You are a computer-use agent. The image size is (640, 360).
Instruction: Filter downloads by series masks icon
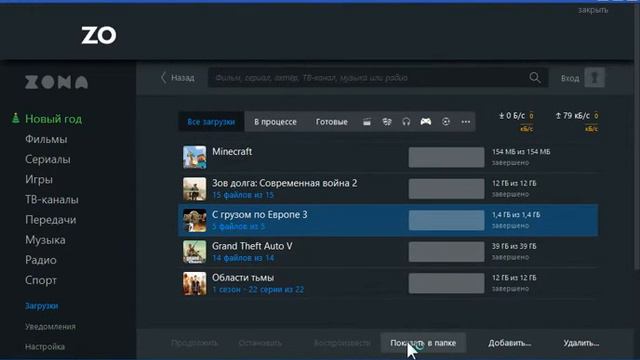point(387,122)
